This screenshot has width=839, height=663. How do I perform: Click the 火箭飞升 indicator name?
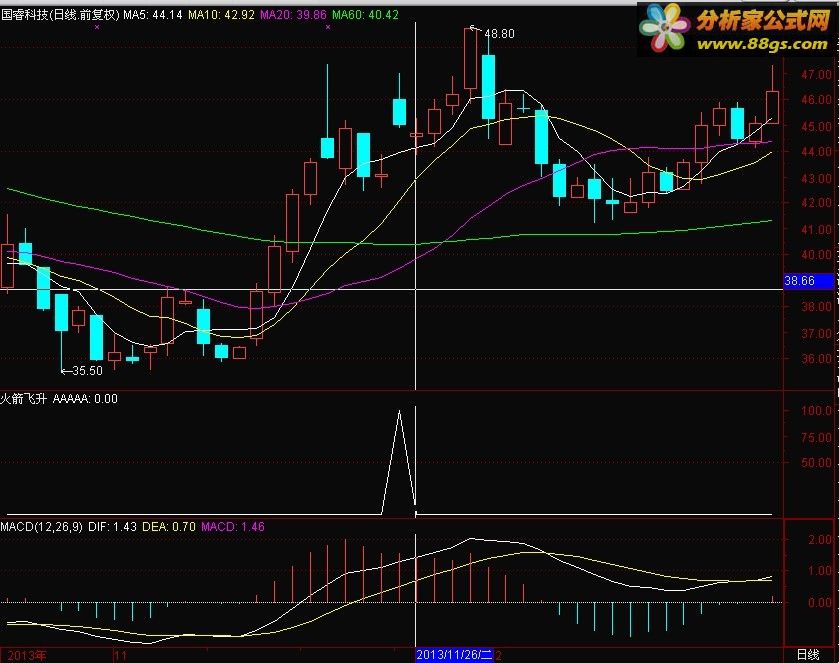coord(24,399)
